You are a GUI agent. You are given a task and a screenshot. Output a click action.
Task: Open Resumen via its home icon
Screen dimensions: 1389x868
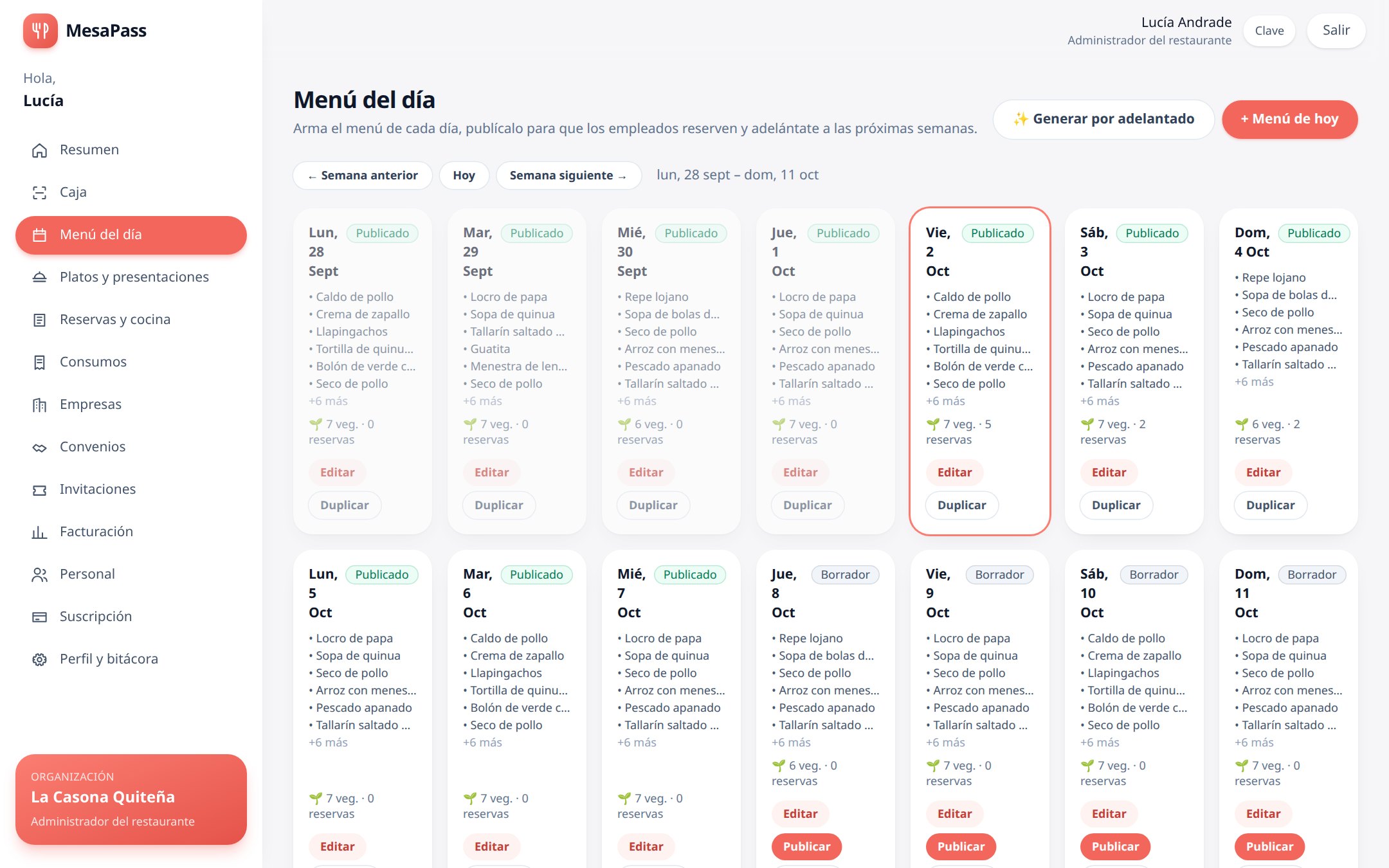point(40,150)
